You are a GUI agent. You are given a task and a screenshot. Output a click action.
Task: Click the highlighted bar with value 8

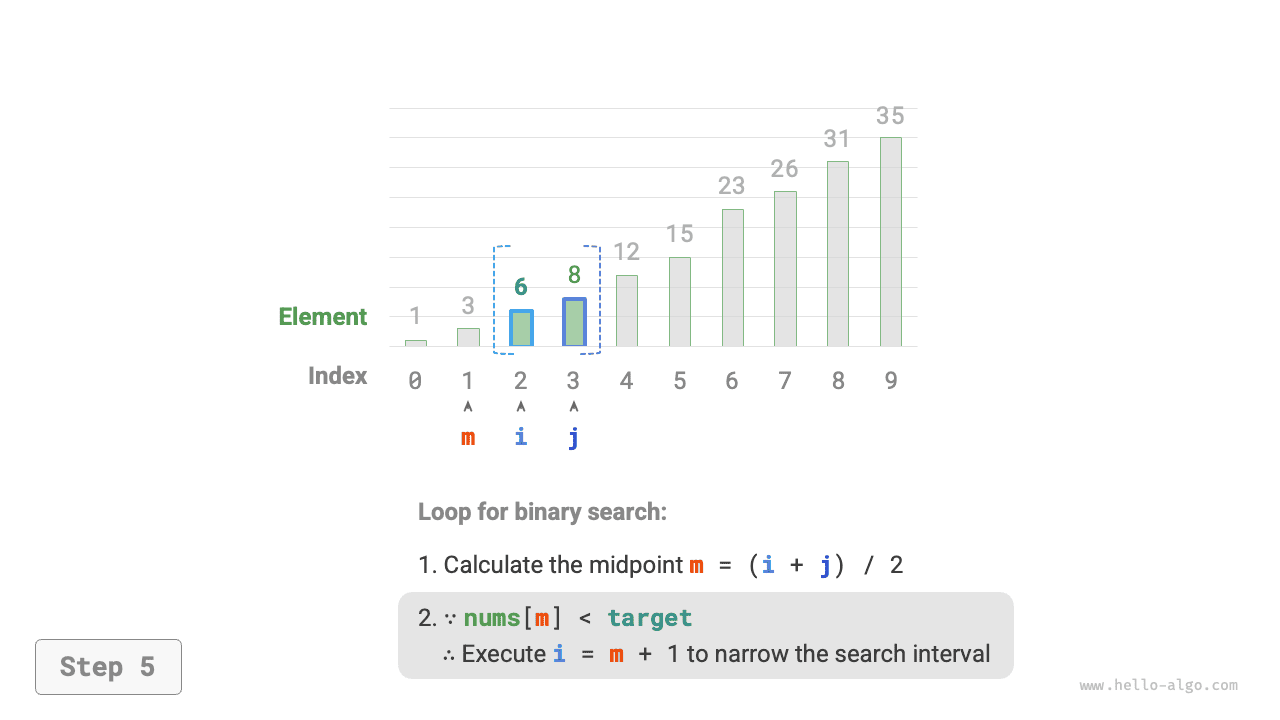574,322
